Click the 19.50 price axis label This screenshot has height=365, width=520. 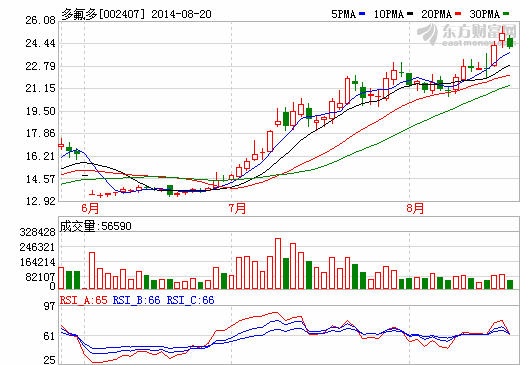(x=40, y=111)
